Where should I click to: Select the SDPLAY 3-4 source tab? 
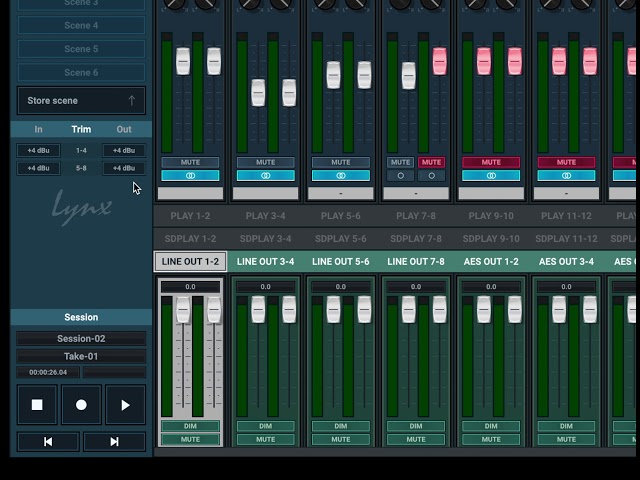(265, 239)
